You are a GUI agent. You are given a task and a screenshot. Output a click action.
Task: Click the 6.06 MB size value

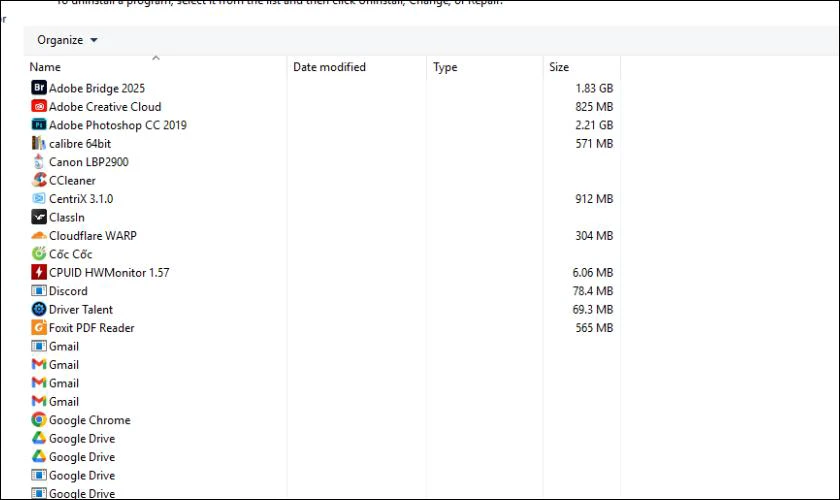click(592, 273)
